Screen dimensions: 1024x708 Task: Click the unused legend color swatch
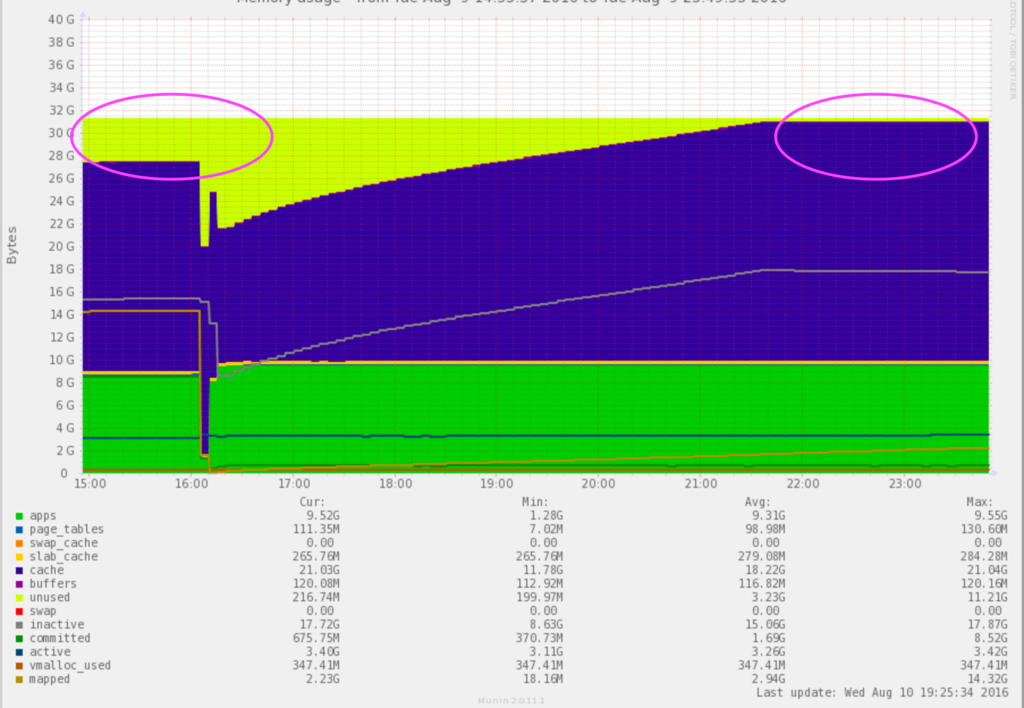point(19,598)
